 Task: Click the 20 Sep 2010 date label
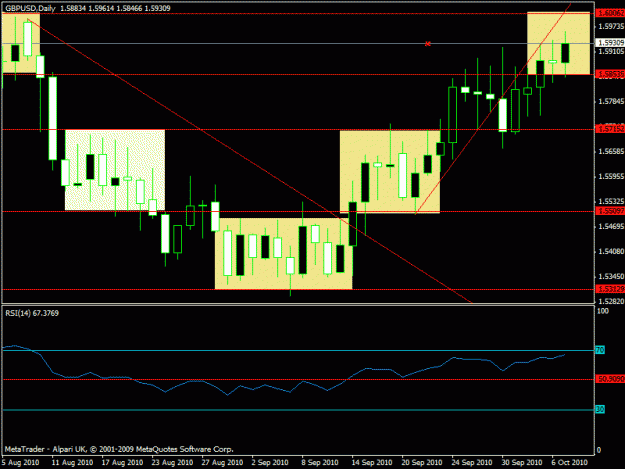click(422, 462)
